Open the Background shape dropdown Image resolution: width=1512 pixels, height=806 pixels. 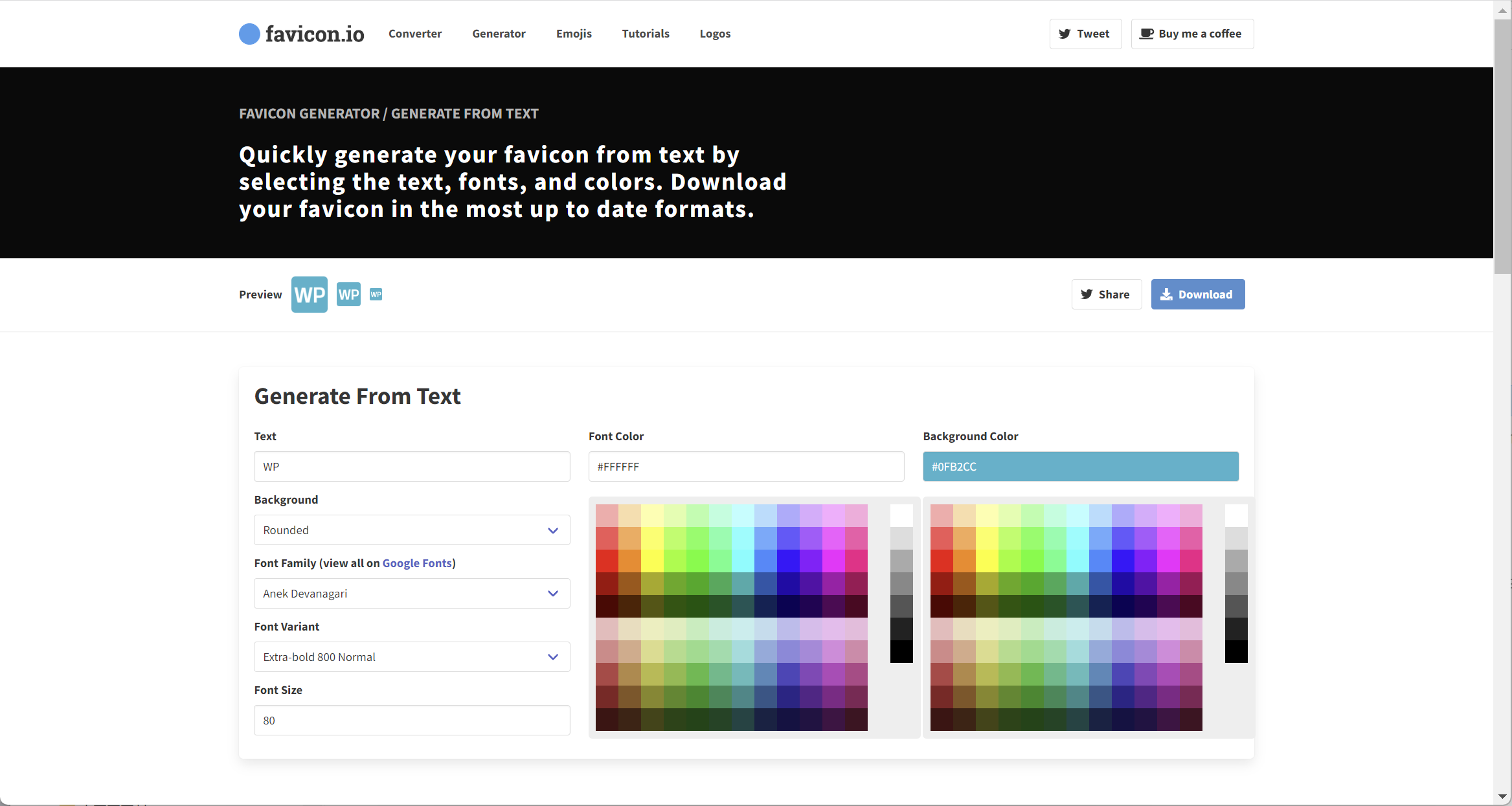412,530
